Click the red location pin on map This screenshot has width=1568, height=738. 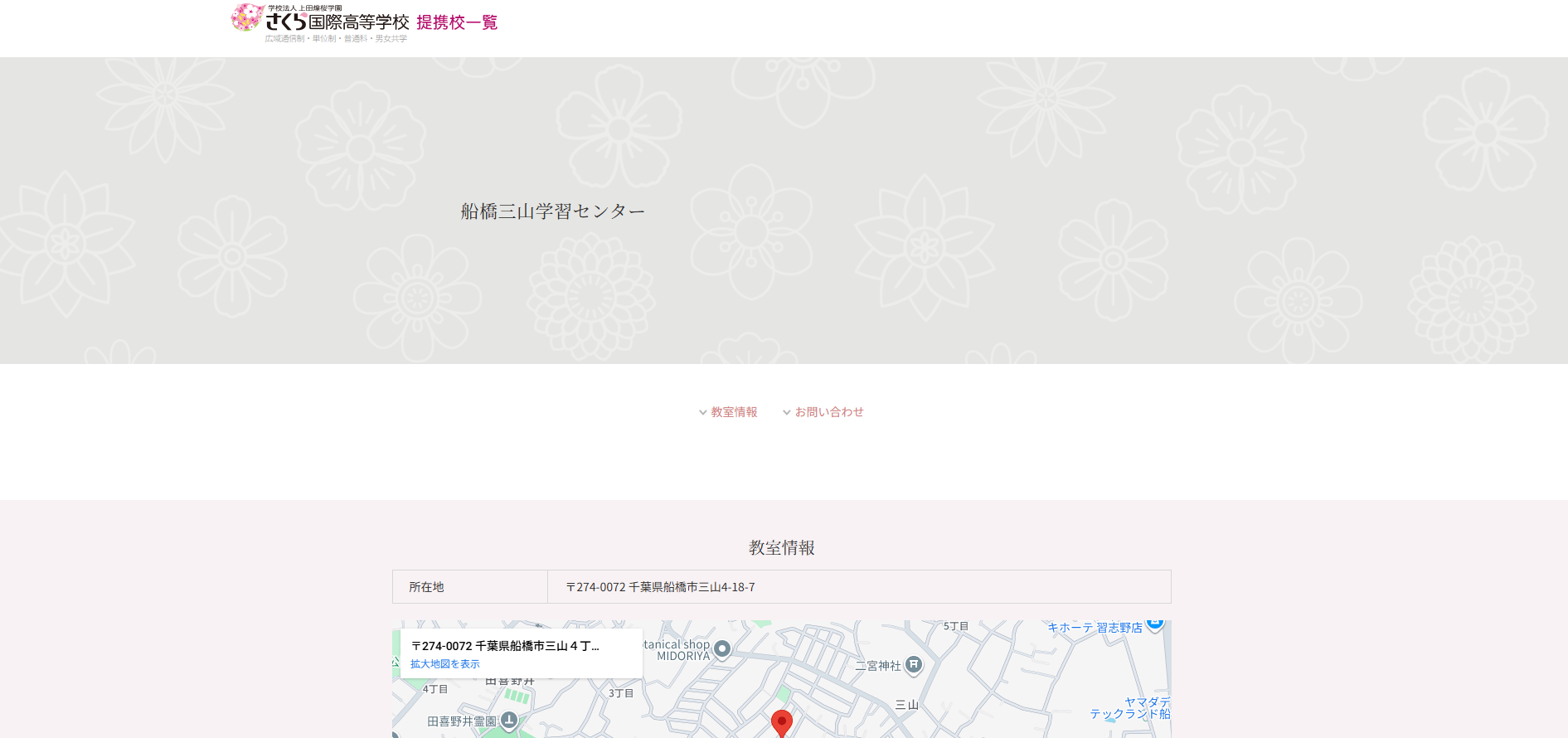pos(781,722)
